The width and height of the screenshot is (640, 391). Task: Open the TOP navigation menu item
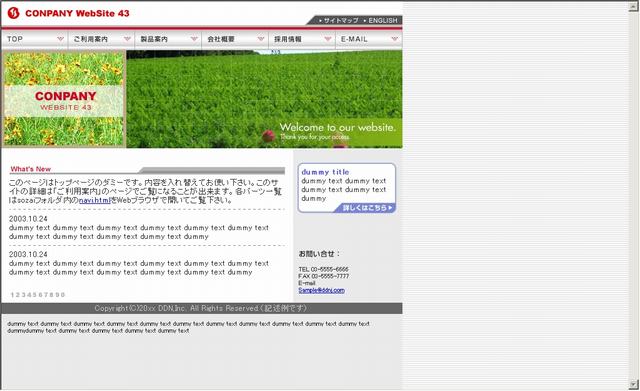[x=35, y=39]
